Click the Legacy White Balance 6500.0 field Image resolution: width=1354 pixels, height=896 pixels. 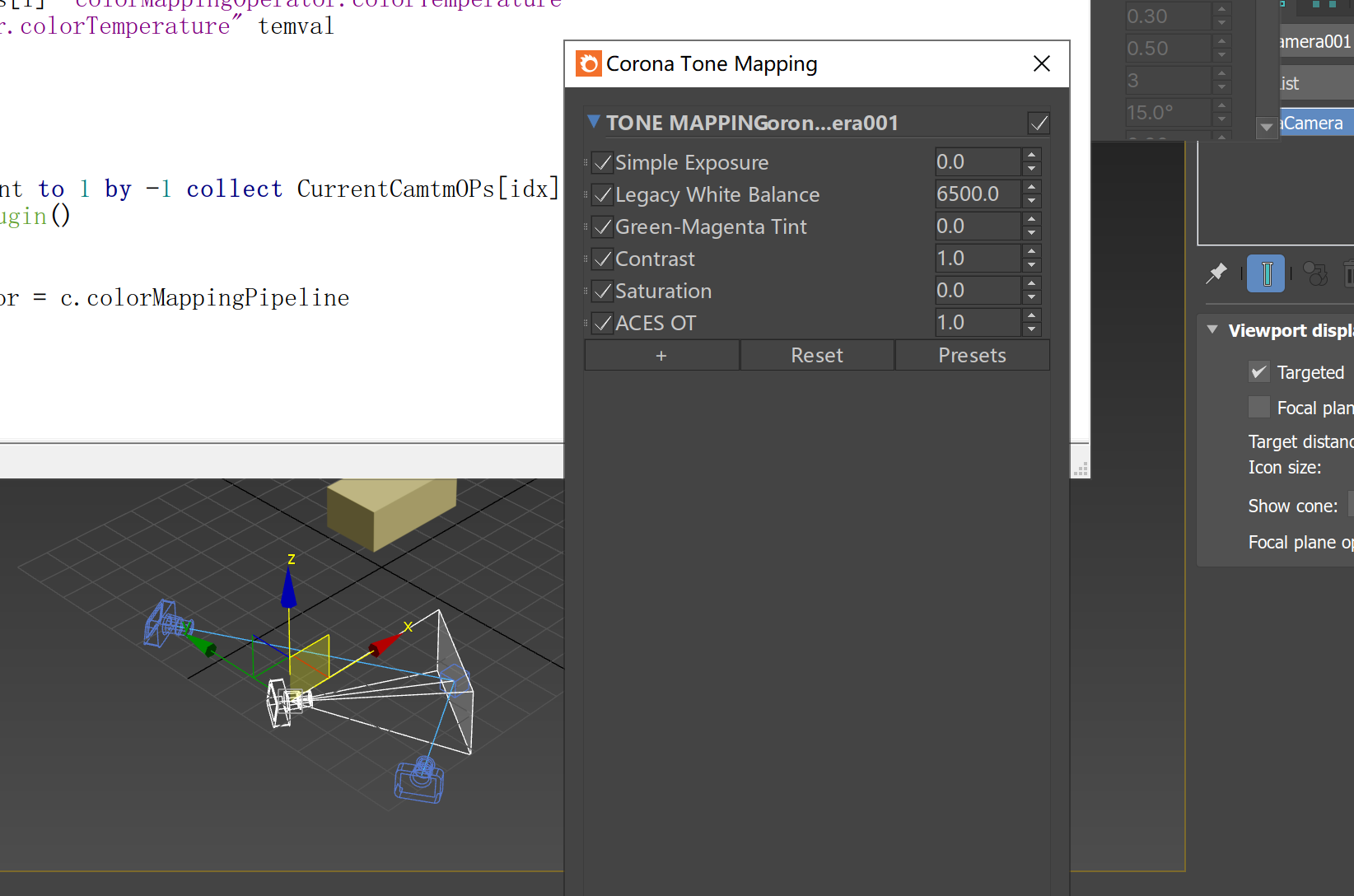point(978,194)
